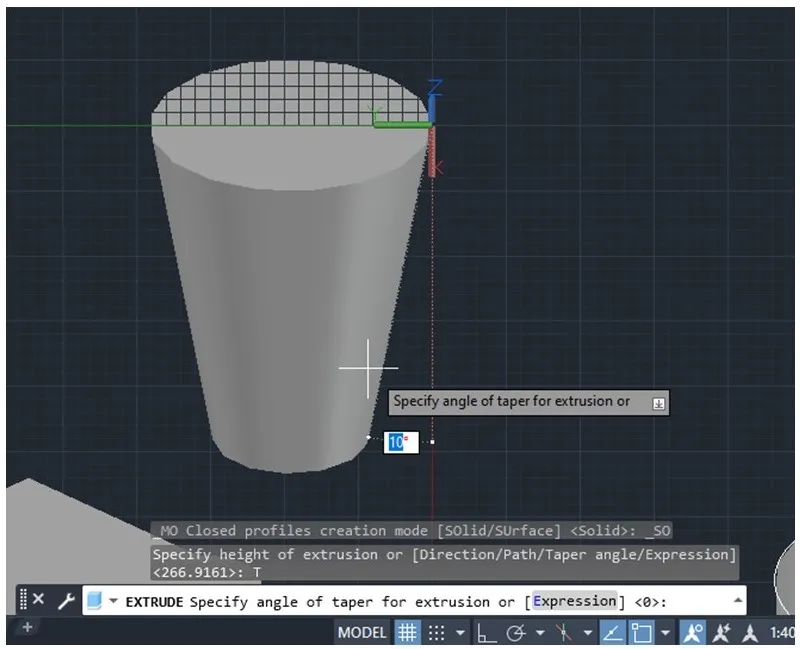Viewport: 800px width, 649px height.
Task: Add new layout with plus tab
Action: point(27,627)
